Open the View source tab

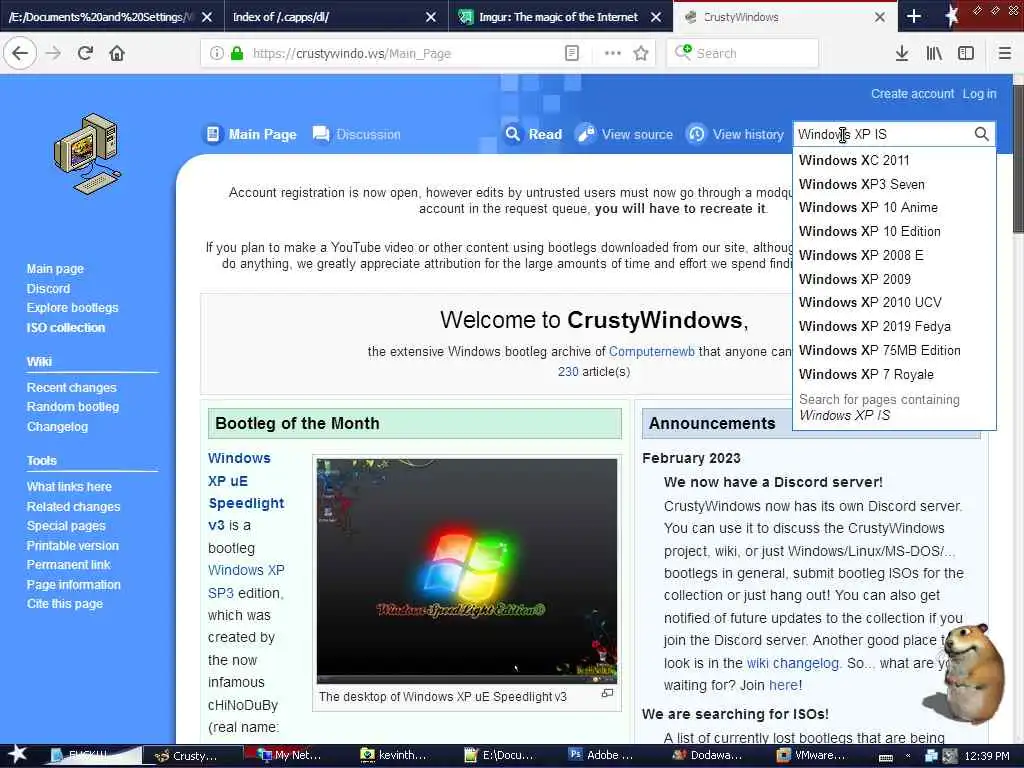click(x=624, y=135)
